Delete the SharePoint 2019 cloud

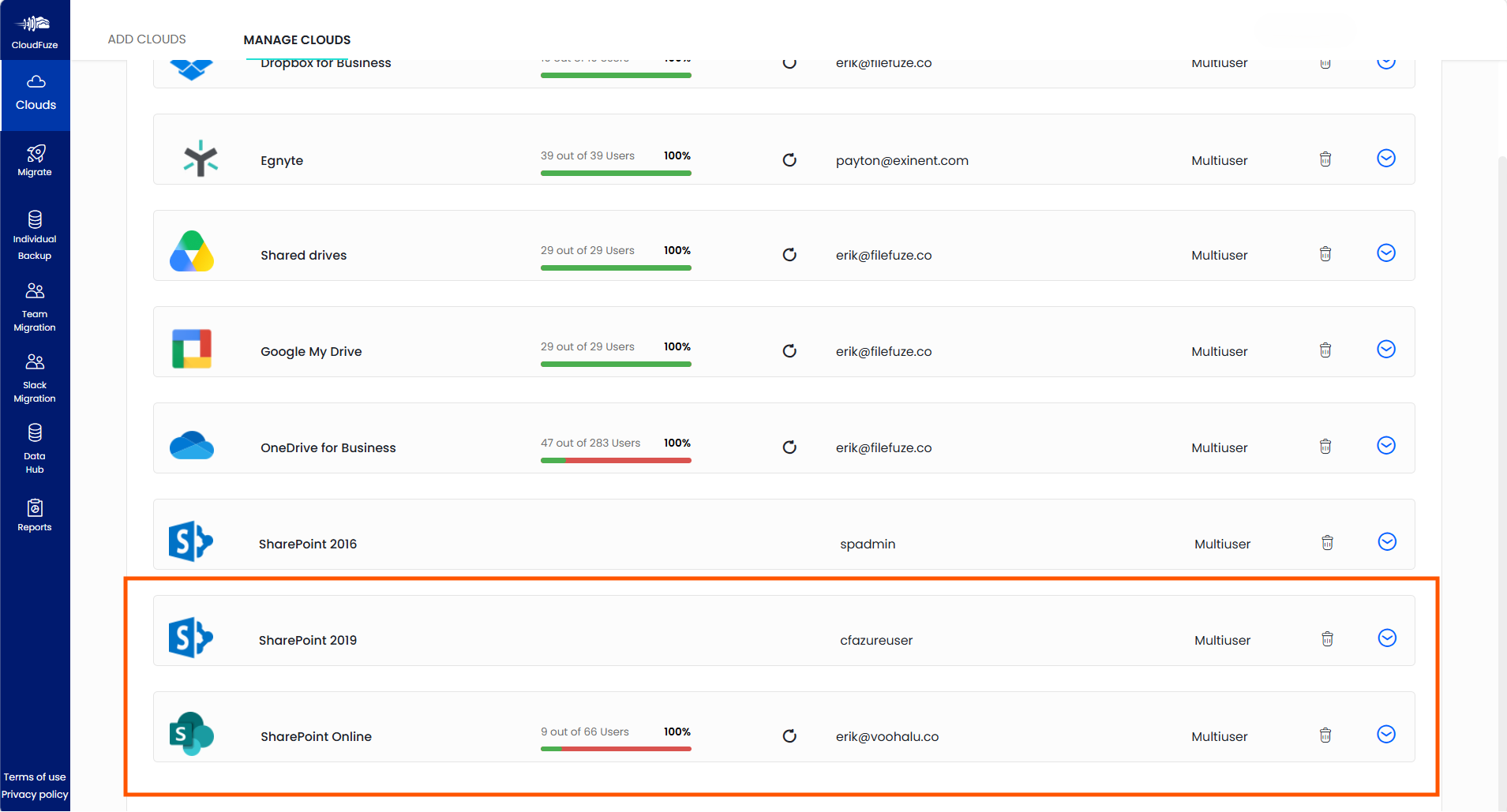tap(1328, 639)
